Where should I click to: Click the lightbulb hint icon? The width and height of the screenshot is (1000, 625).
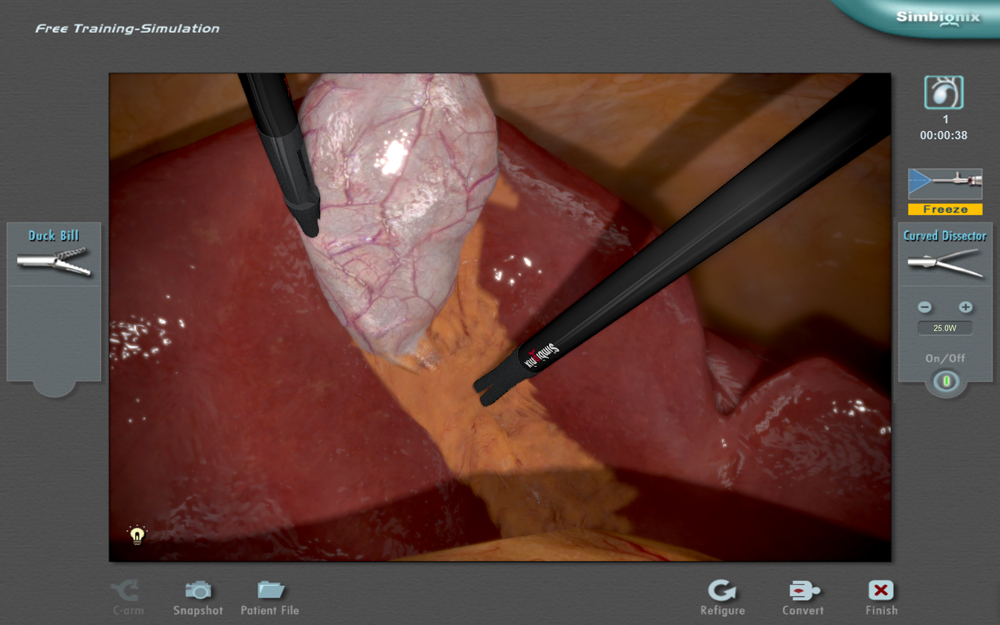[x=137, y=535]
